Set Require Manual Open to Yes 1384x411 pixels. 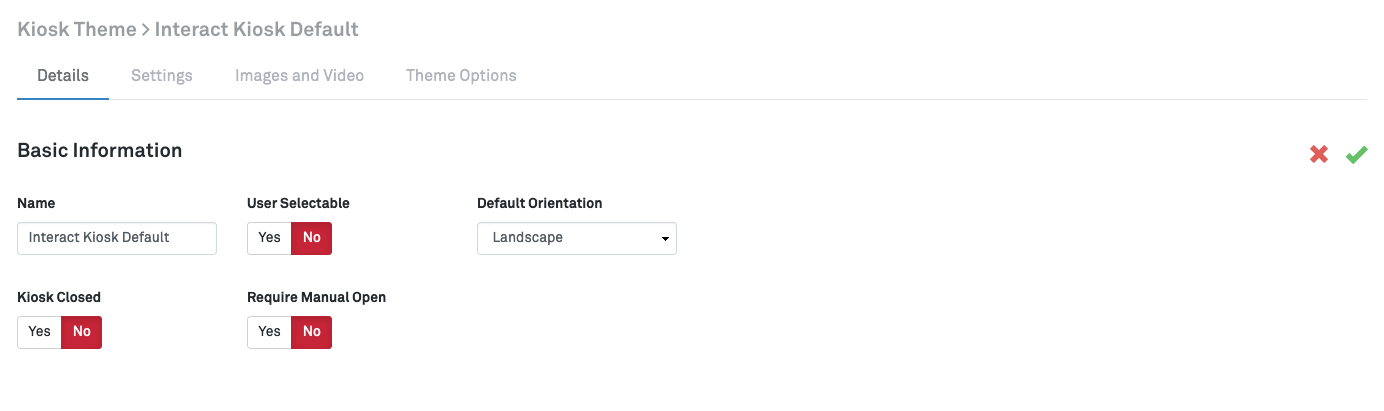click(269, 332)
